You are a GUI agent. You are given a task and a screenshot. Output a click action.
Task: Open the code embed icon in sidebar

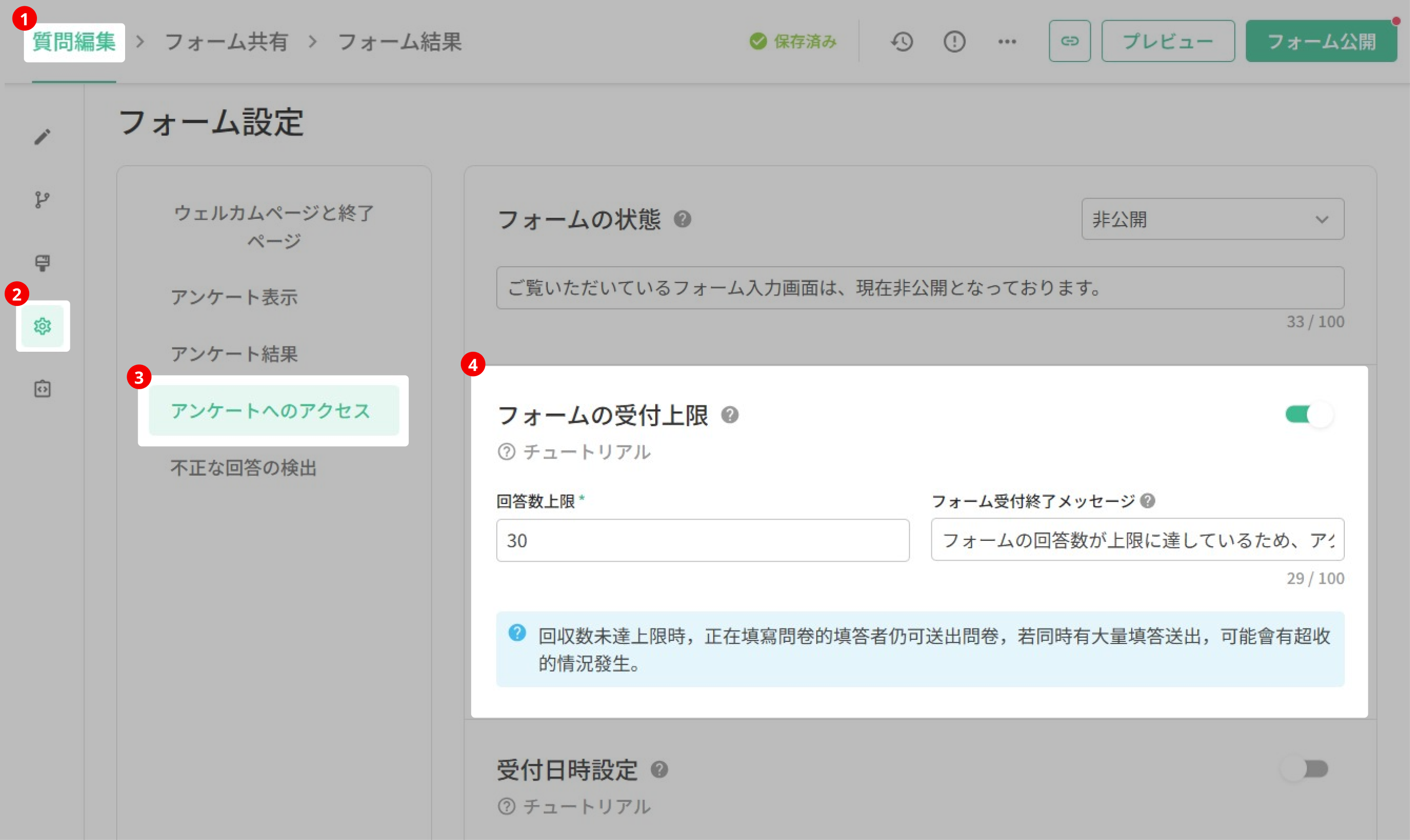point(42,389)
